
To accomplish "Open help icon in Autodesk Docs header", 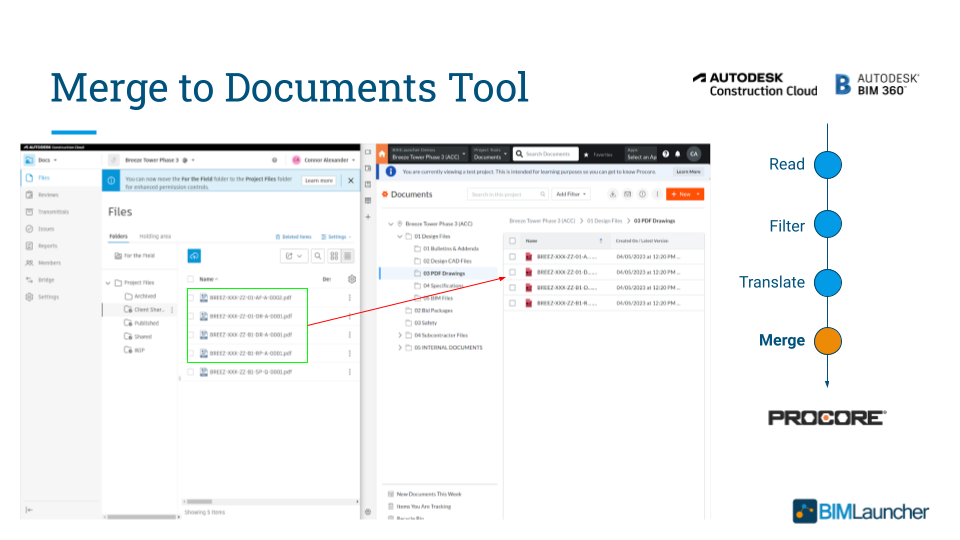I will coord(274,160).
